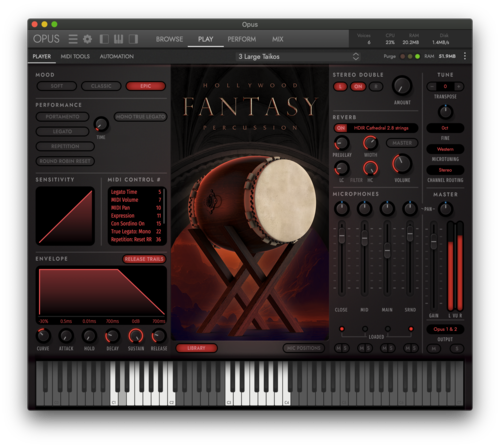The width and height of the screenshot is (500, 447).
Task: Solo the master output with the S button
Action: [457, 349]
